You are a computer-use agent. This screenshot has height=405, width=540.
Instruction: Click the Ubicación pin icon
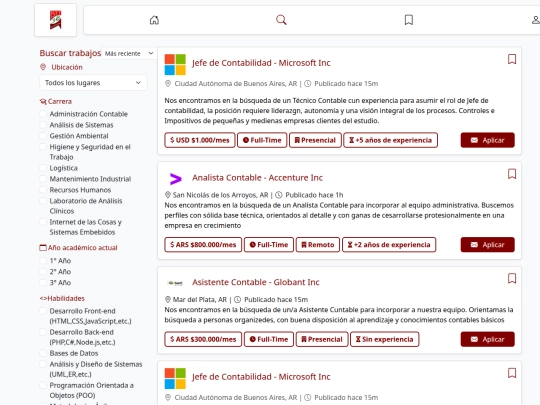point(43,67)
